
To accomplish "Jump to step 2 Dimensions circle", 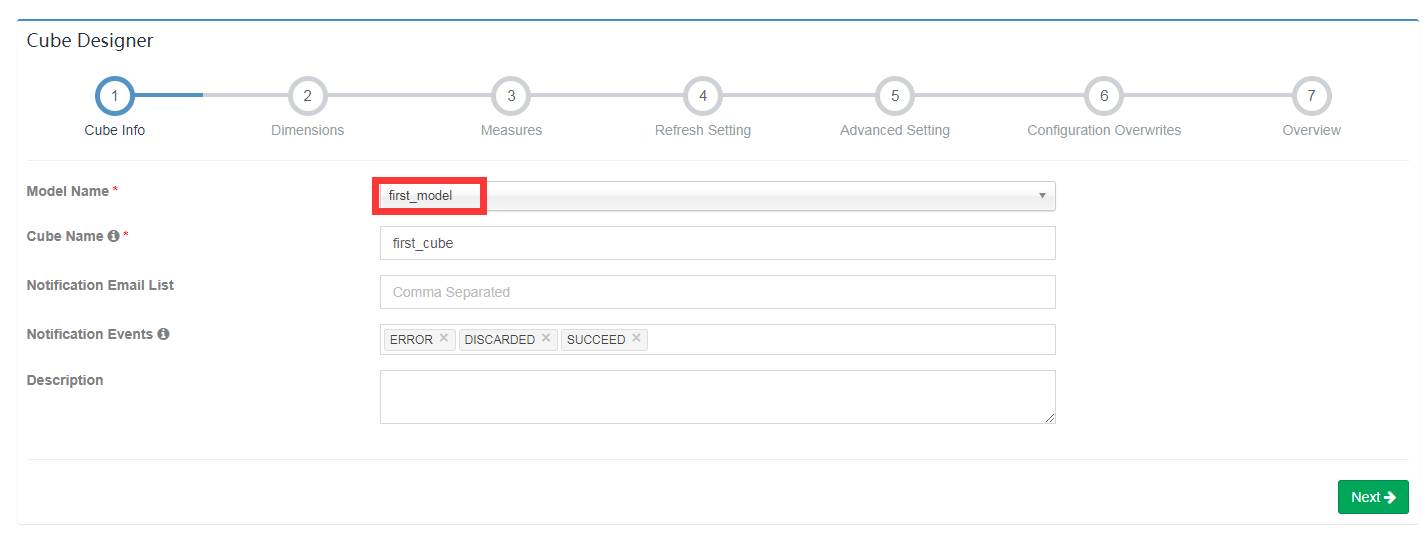I will tap(308, 96).
